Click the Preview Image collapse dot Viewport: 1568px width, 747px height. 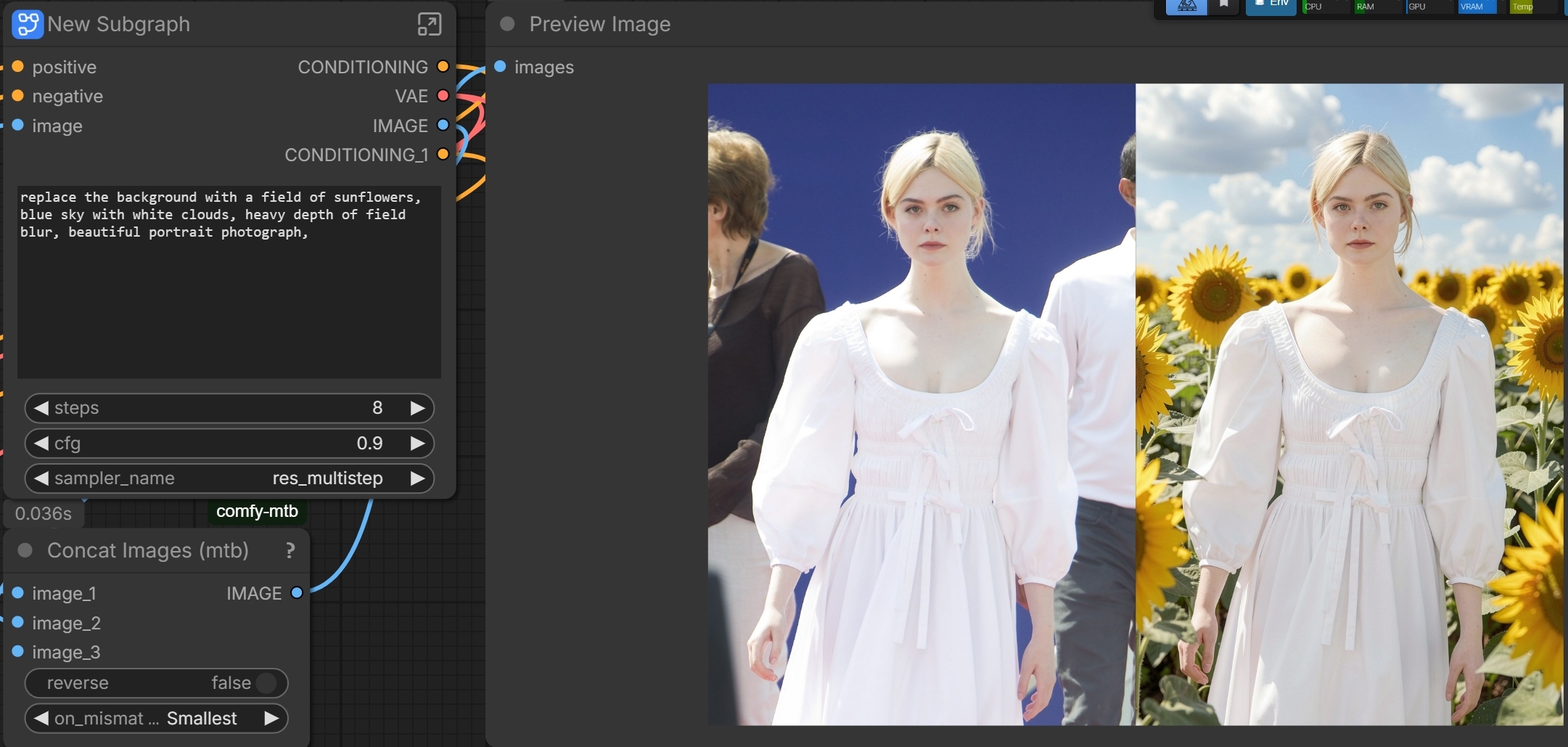(507, 24)
